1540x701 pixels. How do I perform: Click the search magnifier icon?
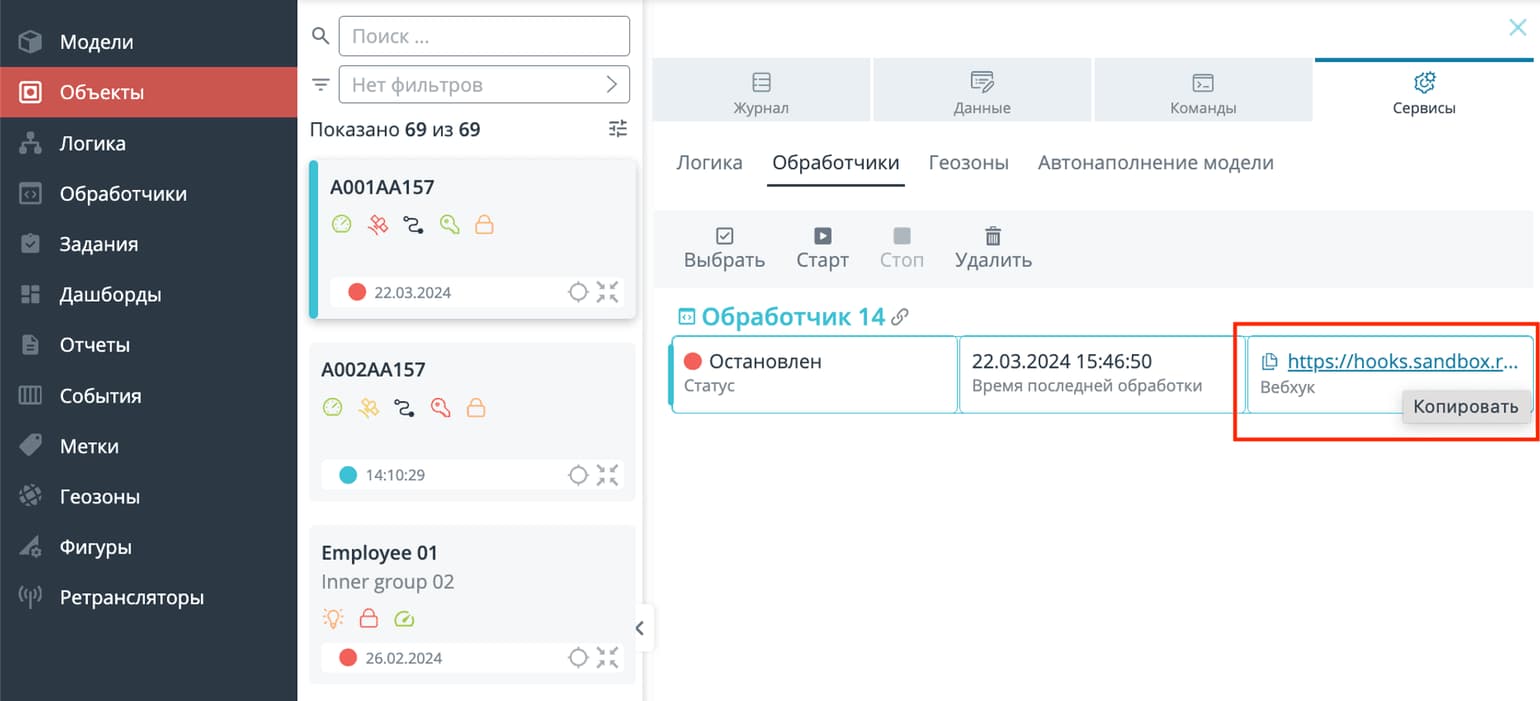pyautogui.click(x=321, y=36)
